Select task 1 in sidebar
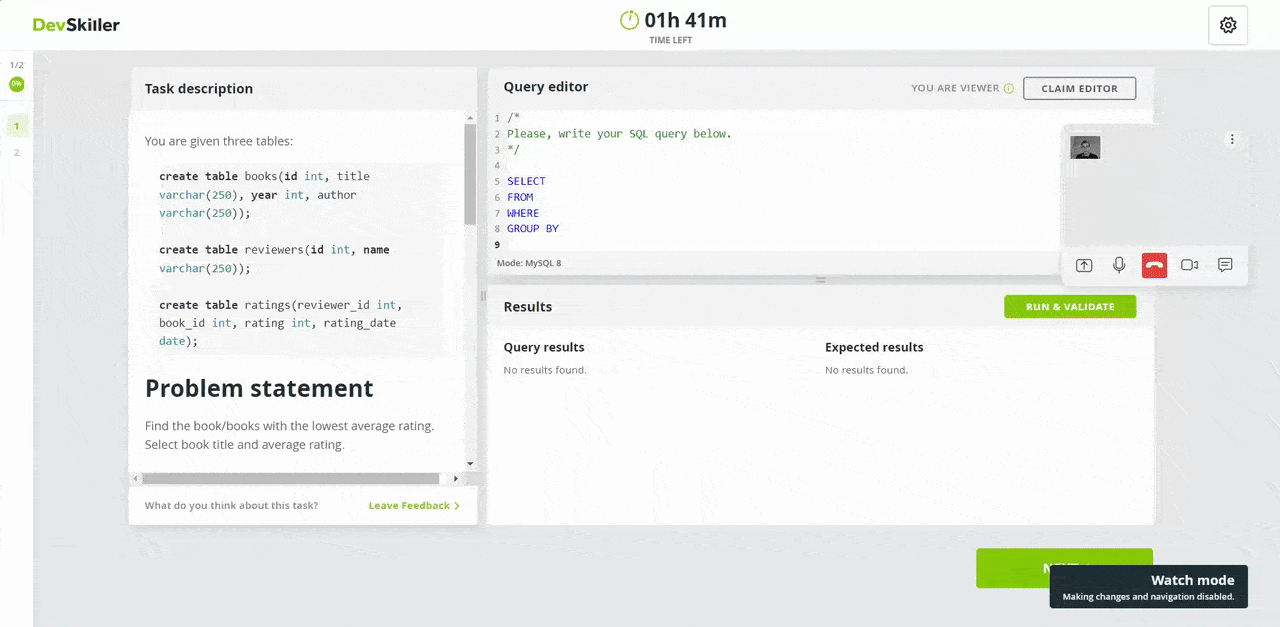The height and width of the screenshot is (627, 1280). click(16, 126)
